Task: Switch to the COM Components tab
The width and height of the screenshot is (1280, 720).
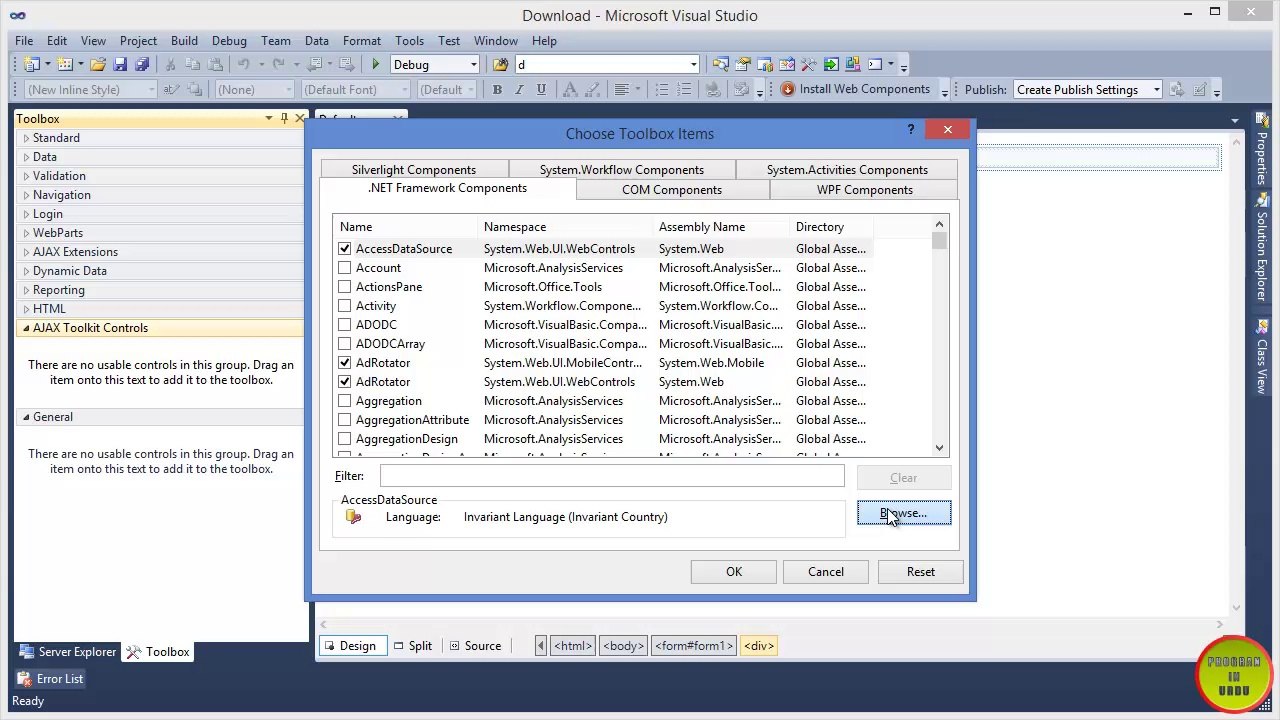Action: [671, 190]
